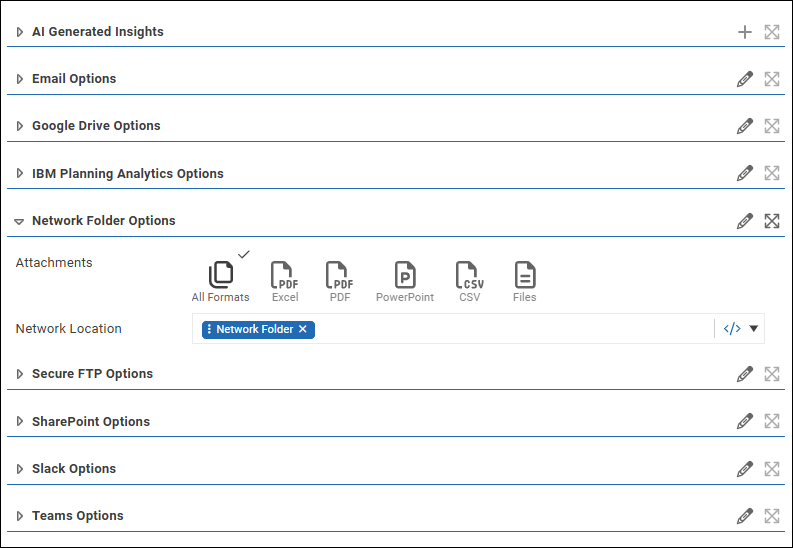Screen dimensions: 793x548
Task: Edit Email Options with the pencil icon
Action: pos(744,79)
